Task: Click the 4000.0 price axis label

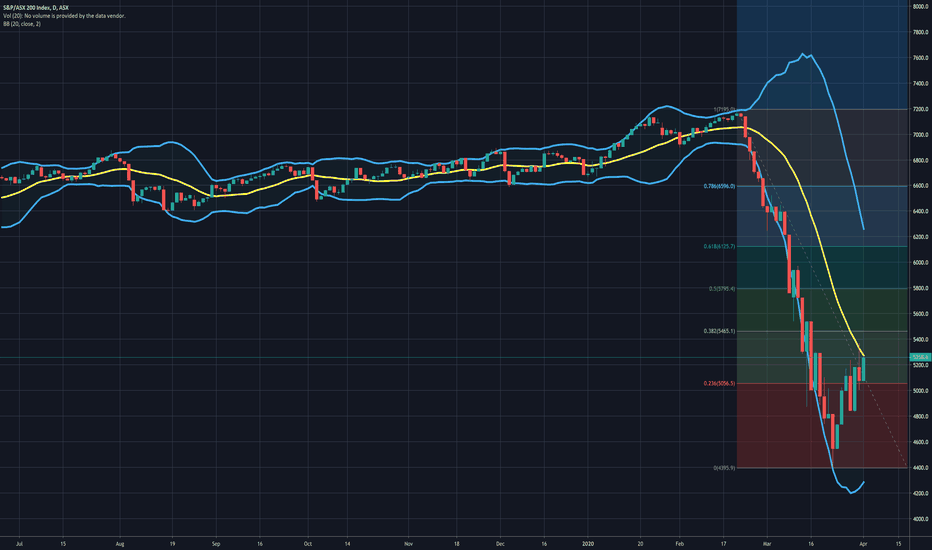Action: (x=920, y=519)
